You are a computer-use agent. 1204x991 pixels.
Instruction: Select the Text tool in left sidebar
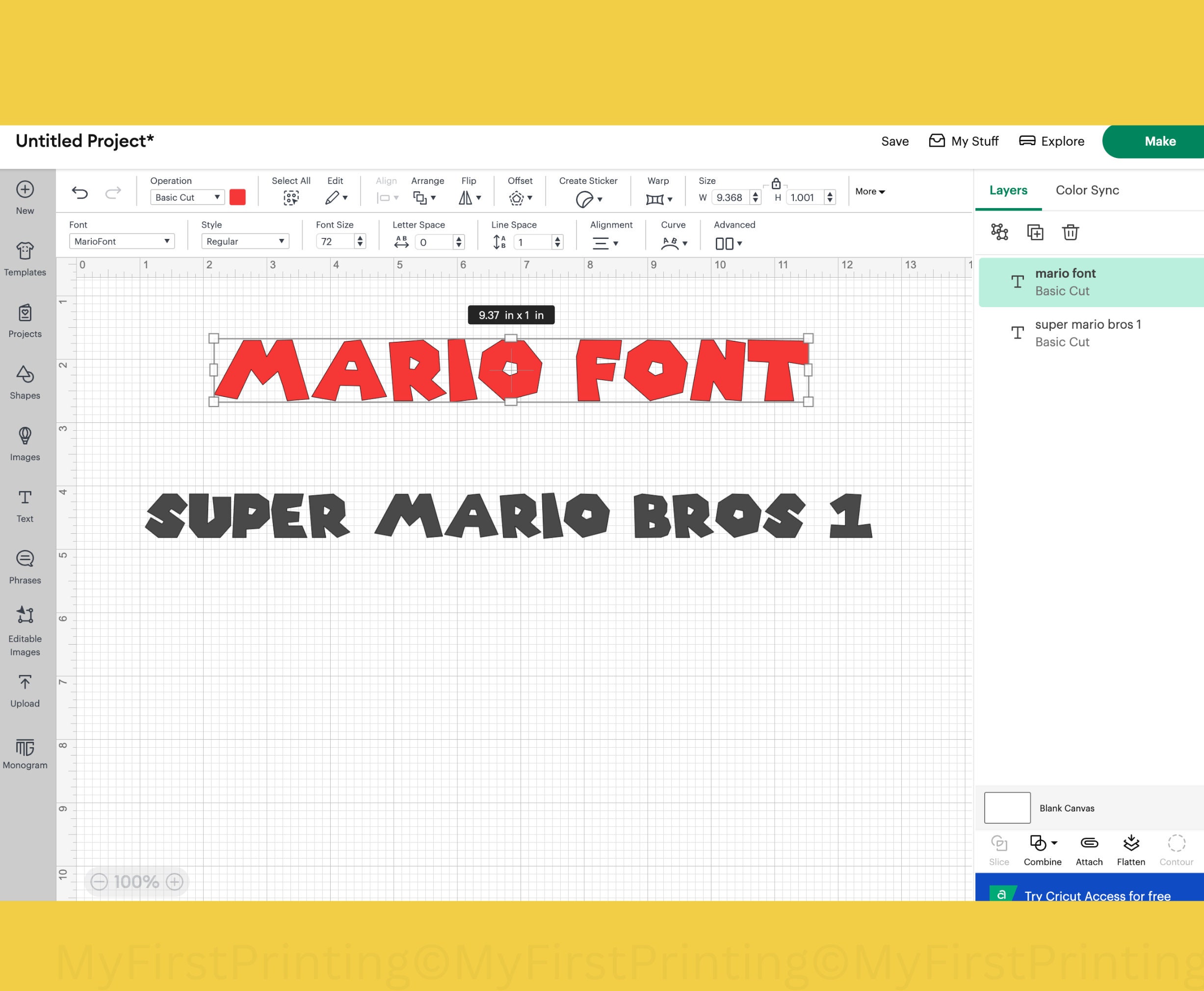25,505
